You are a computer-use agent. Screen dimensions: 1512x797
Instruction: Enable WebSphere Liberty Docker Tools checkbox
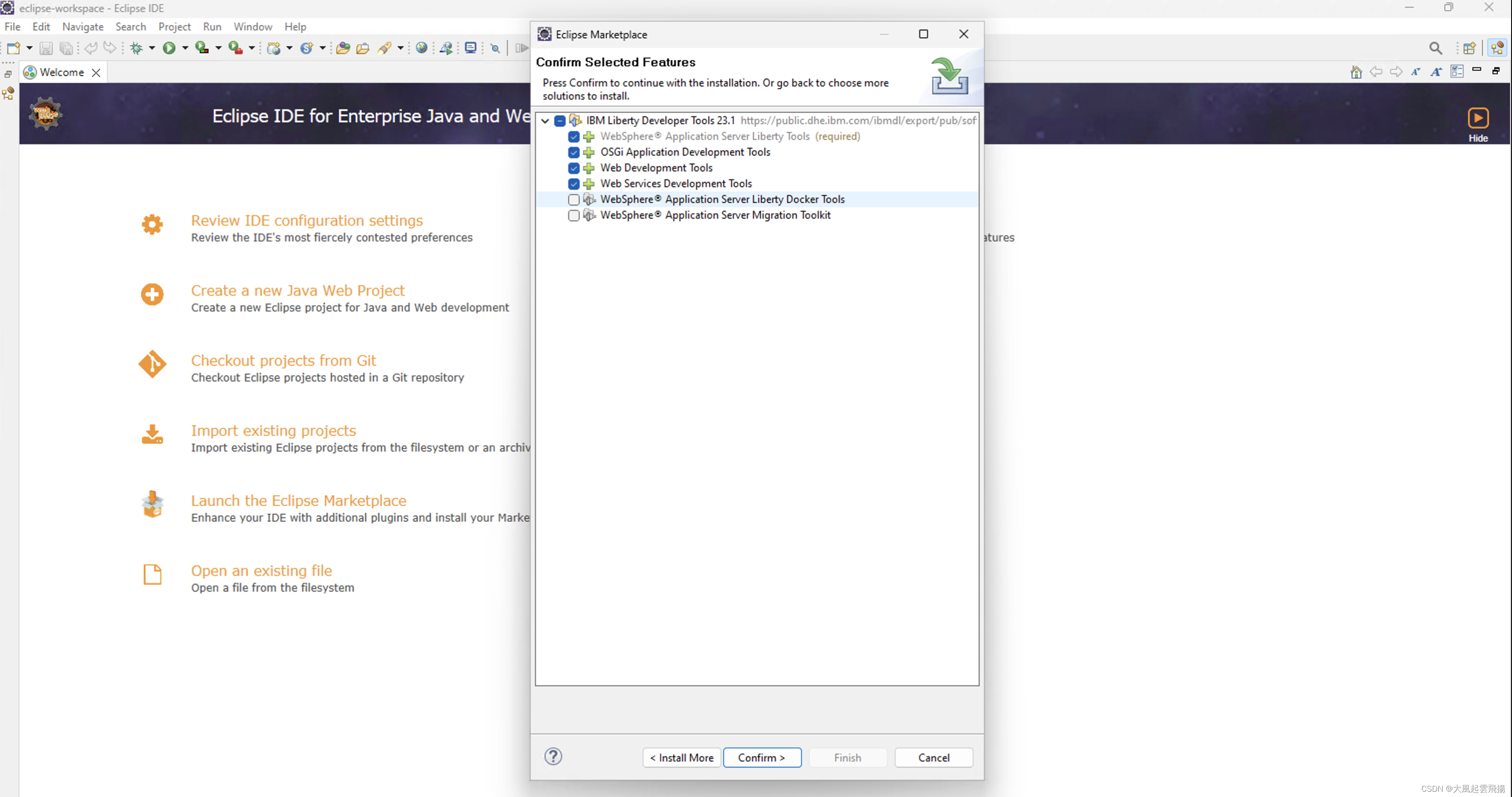click(573, 200)
